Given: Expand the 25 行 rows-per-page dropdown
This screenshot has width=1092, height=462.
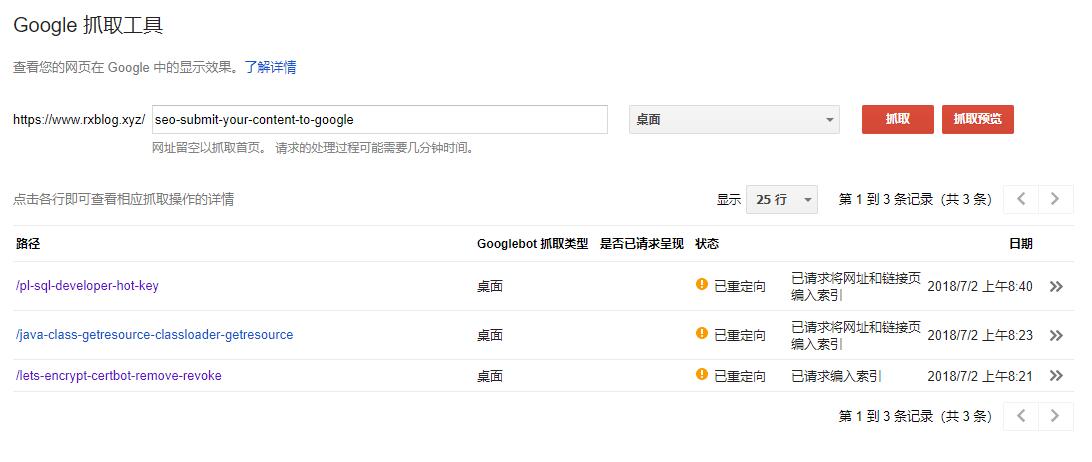Looking at the screenshot, I should pos(781,199).
